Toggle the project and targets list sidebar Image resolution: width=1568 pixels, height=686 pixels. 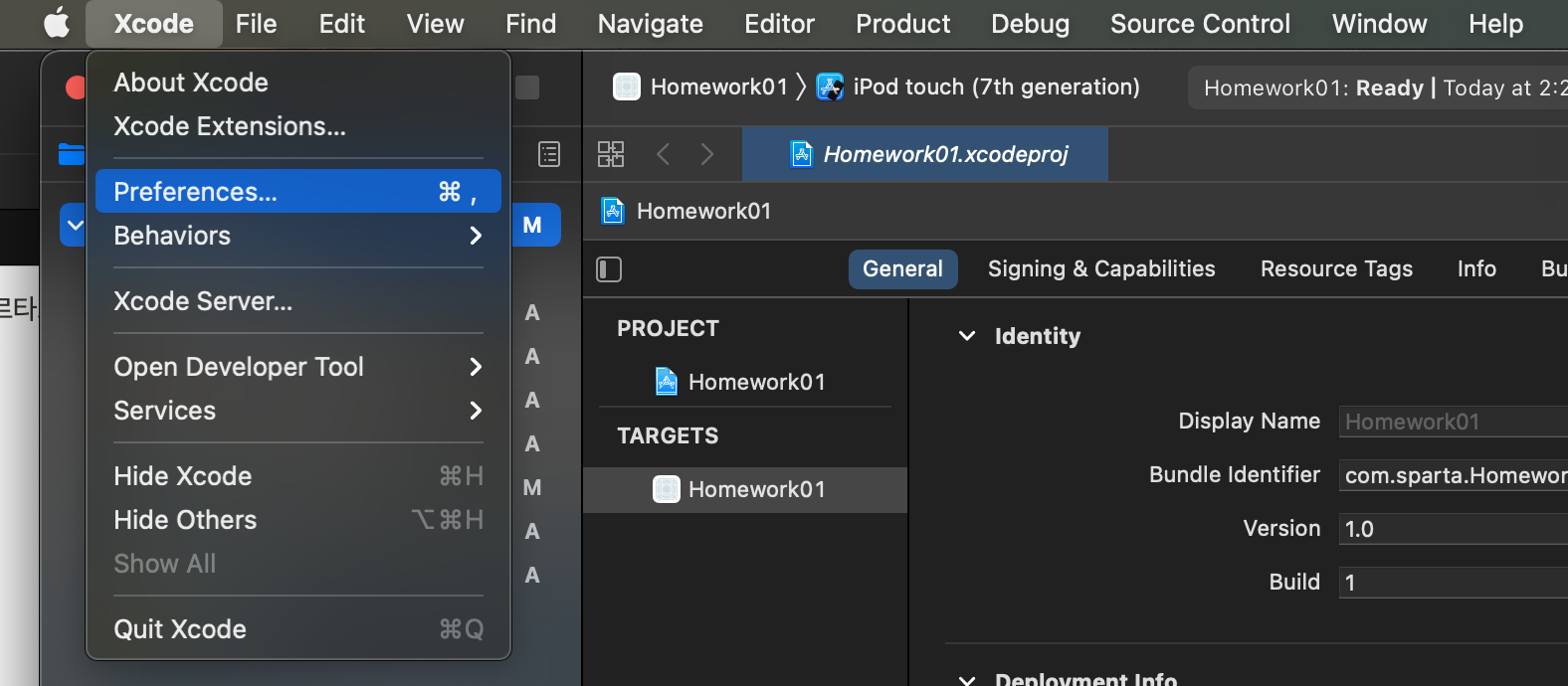609,269
